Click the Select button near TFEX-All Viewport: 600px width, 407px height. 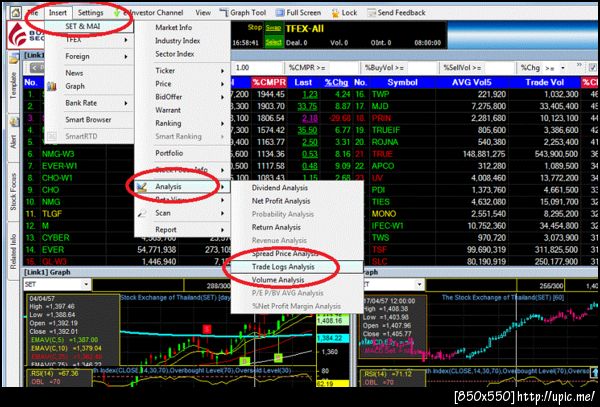(x=273, y=42)
